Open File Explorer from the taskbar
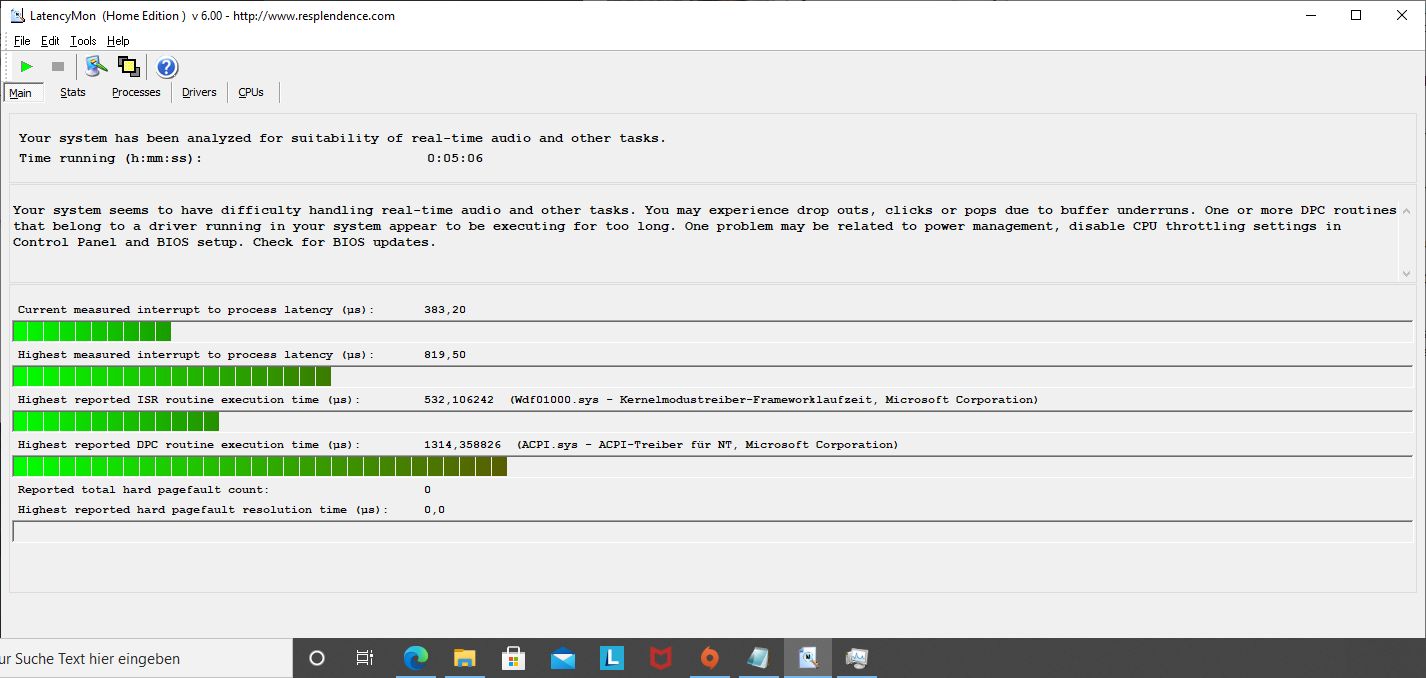 (464, 658)
